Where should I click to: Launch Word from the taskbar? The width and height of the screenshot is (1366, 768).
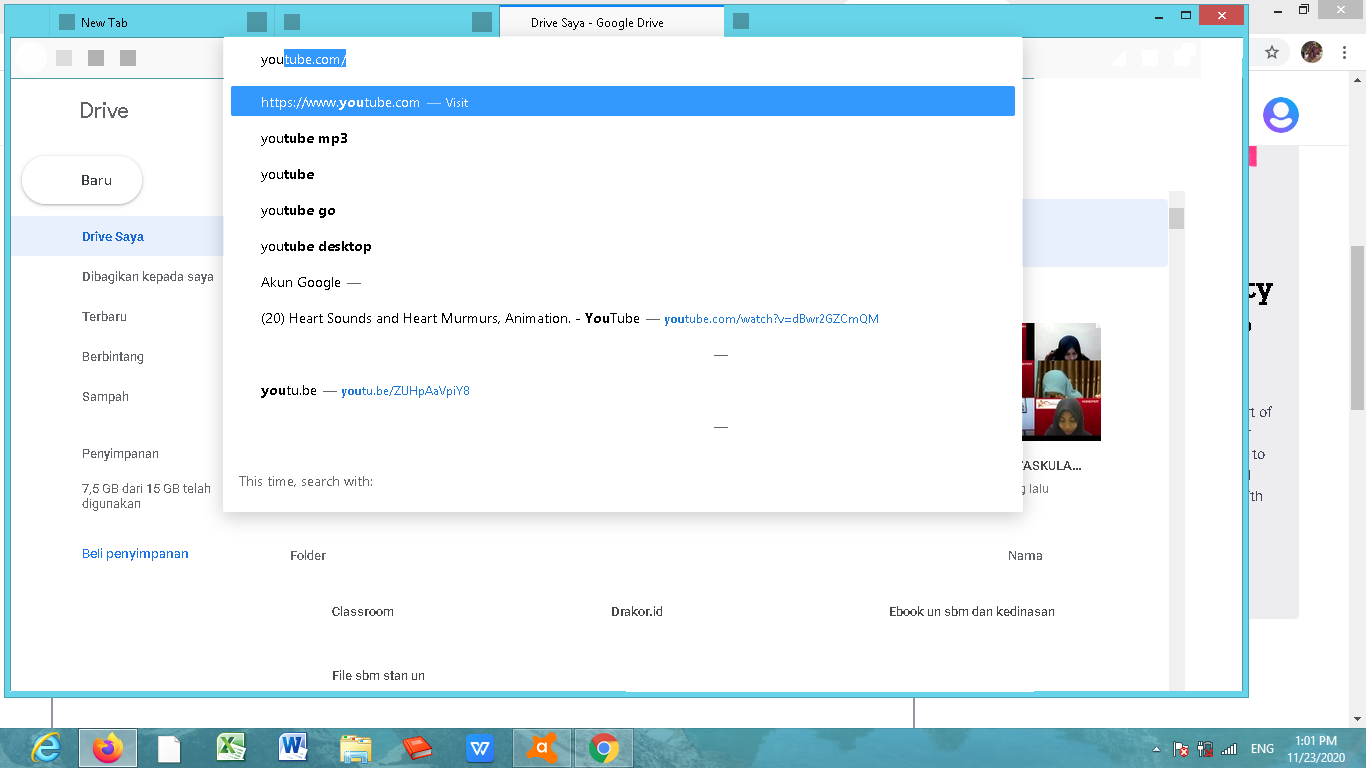coord(294,748)
